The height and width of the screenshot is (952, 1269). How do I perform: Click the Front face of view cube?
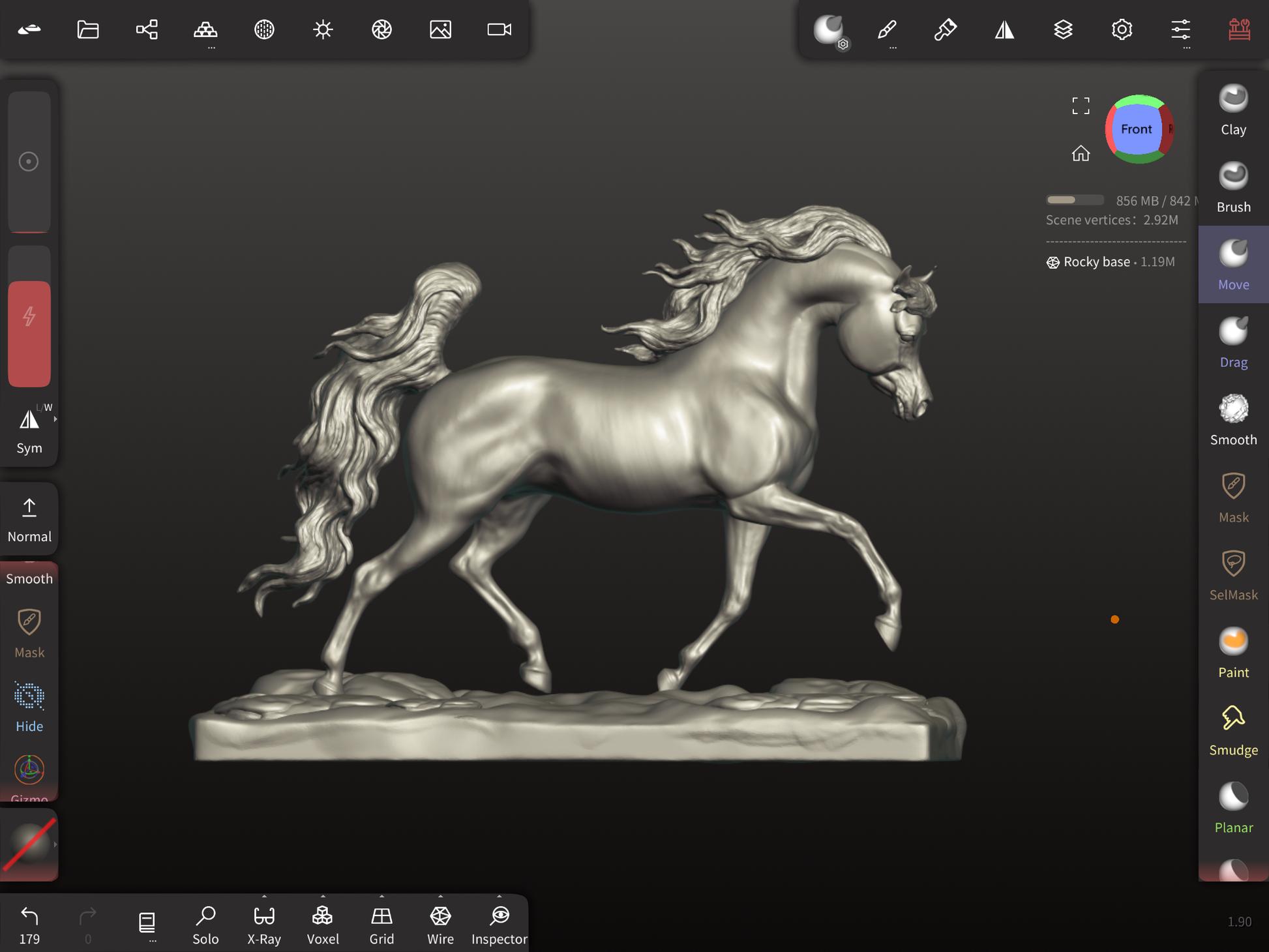click(x=1136, y=129)
